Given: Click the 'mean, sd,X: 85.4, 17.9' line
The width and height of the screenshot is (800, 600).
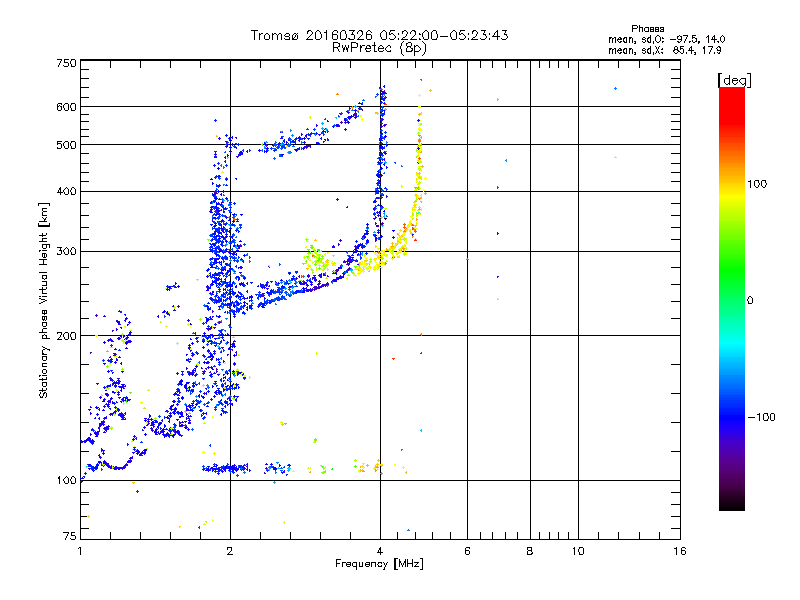Looking at the screenshot, I should pos(664,50).
